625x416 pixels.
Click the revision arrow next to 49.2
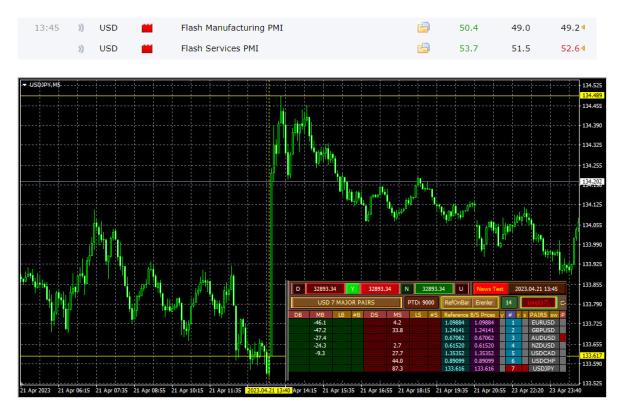click(x=583, y=27)
